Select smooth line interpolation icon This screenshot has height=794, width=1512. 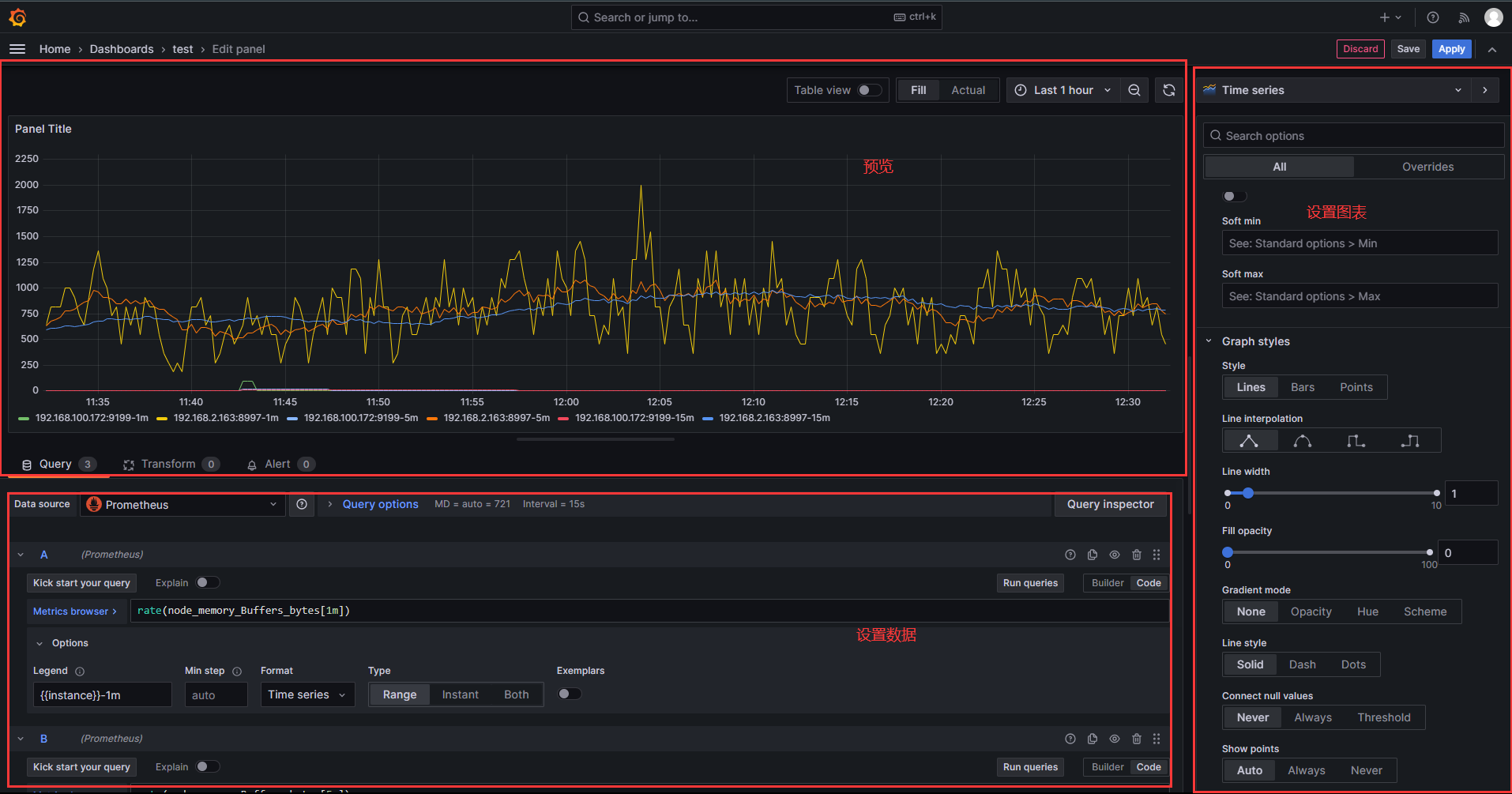tap(1303, 441)
